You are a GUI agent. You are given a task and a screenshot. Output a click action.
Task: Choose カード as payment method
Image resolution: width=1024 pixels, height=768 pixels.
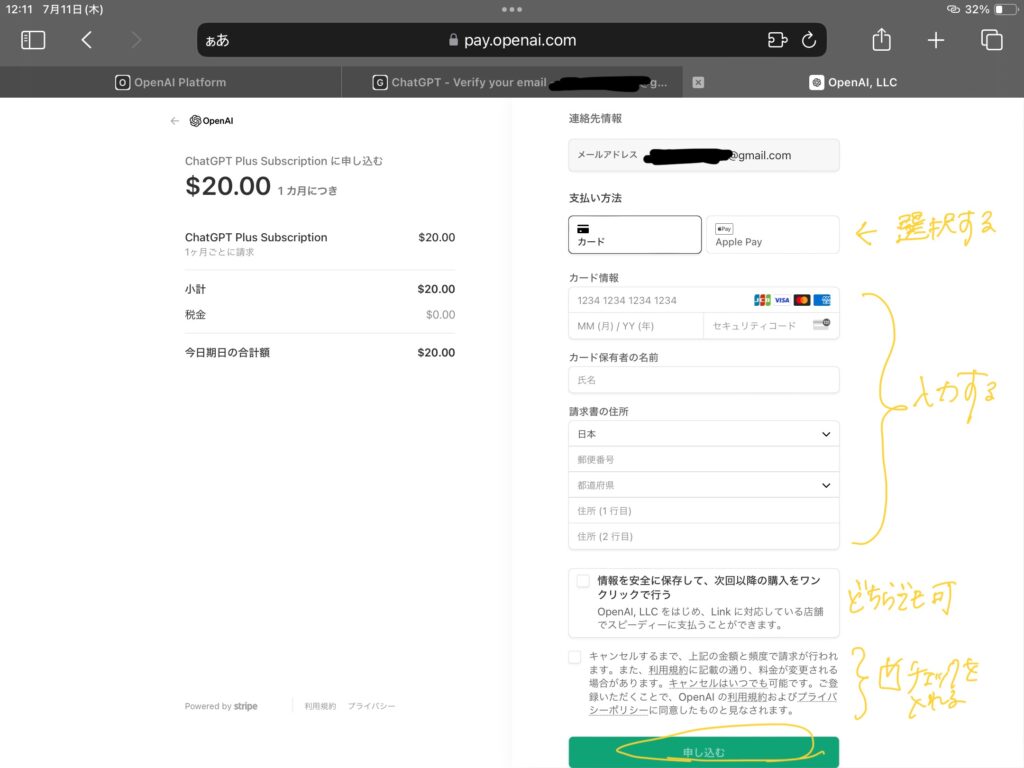click(635, 234)
